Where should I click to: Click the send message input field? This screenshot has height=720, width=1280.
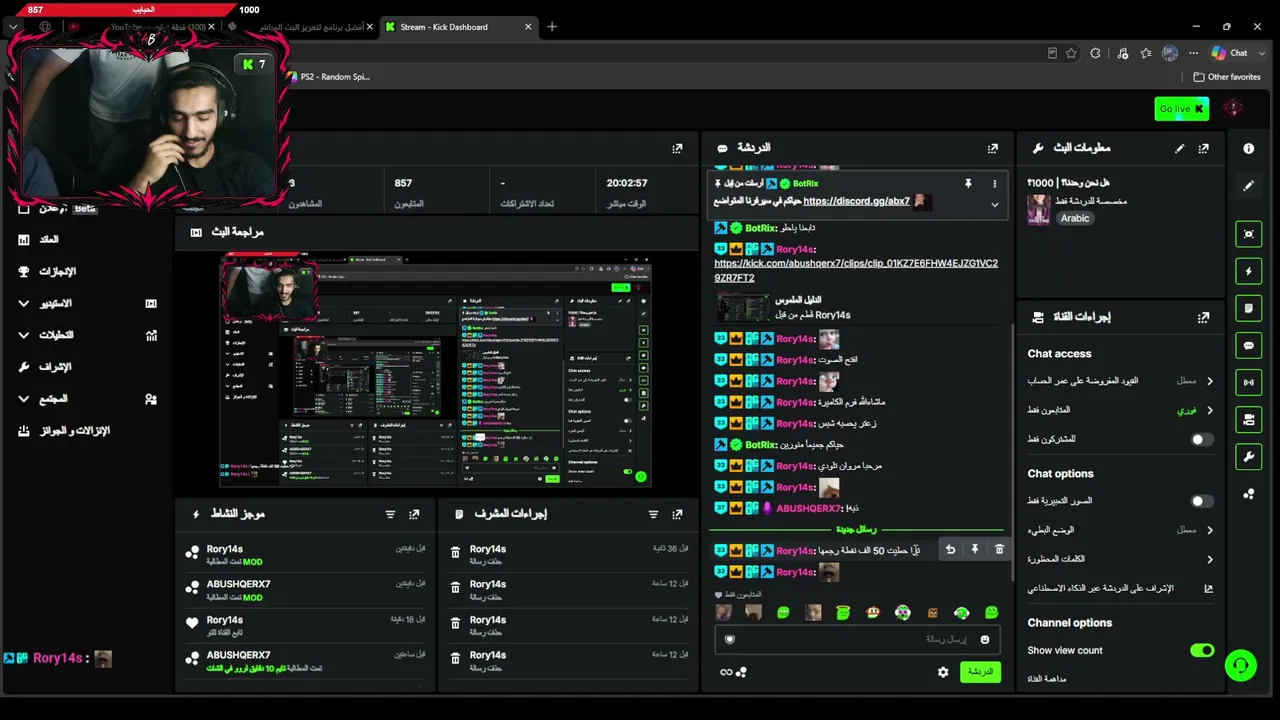click(x=857, y=640)
